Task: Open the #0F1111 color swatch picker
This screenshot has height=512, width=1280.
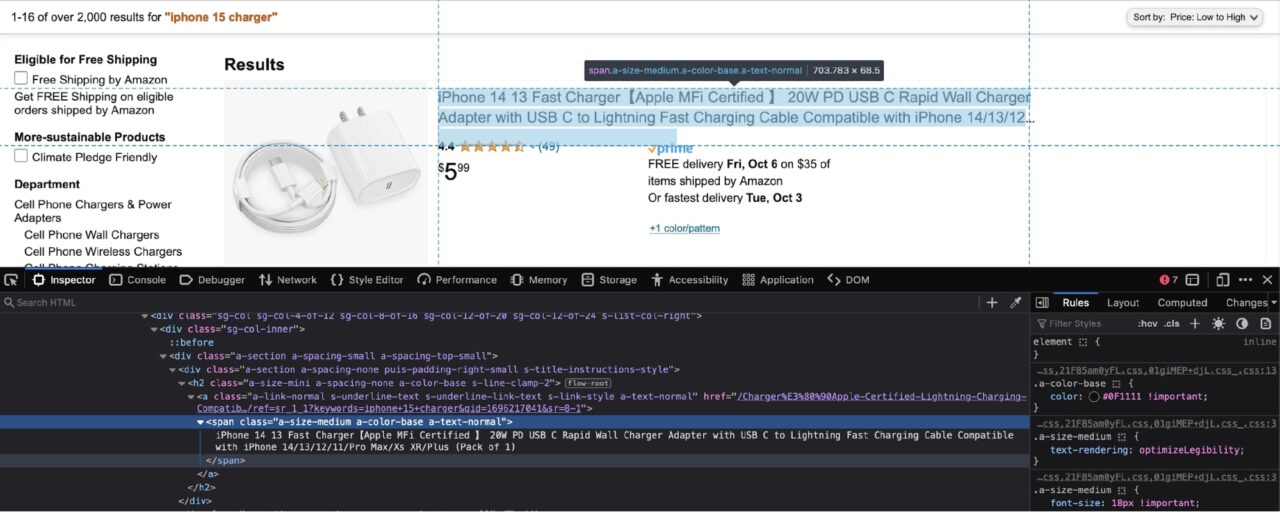Action: 1094,396
